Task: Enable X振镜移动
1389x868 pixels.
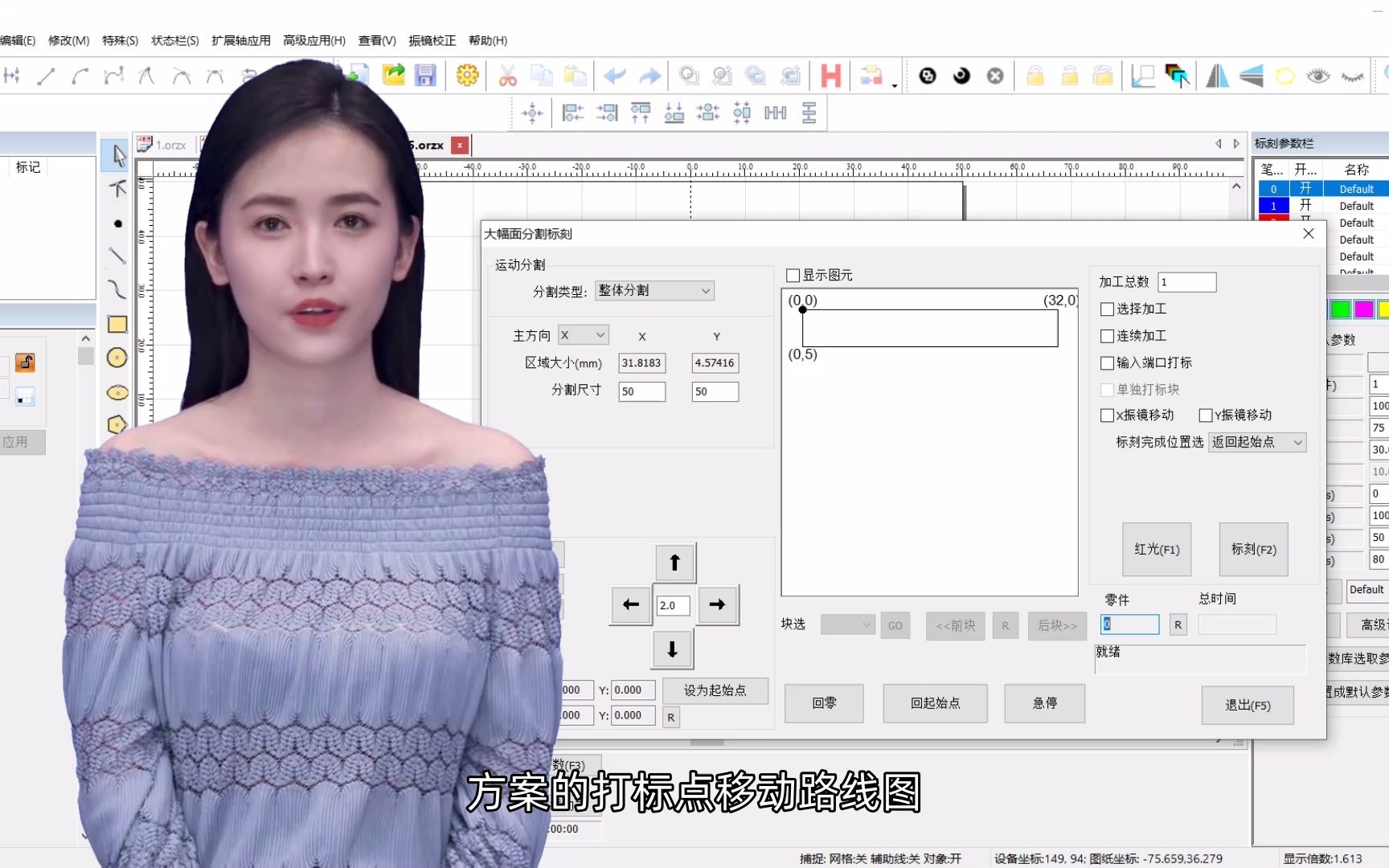Action: 1107,415
